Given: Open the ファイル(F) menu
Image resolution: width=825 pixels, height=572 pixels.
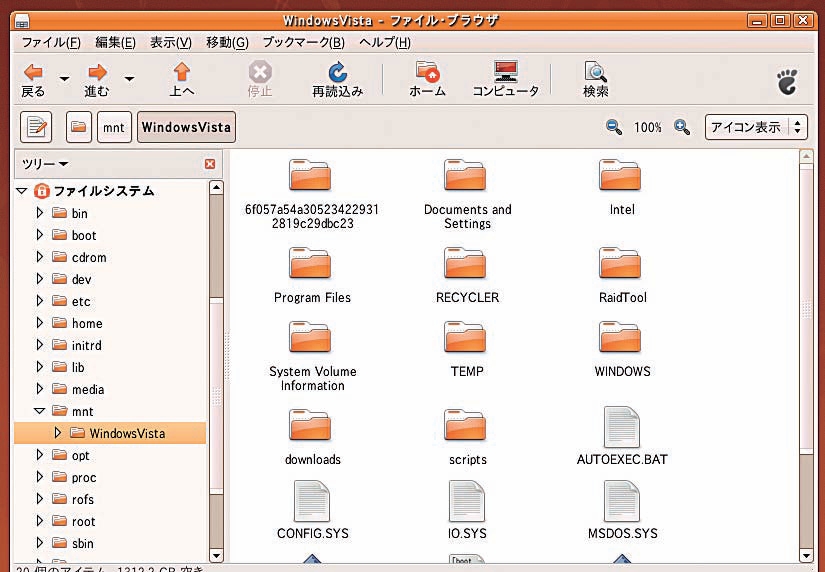Looking at the screenshot, I should tap(51, 43).
